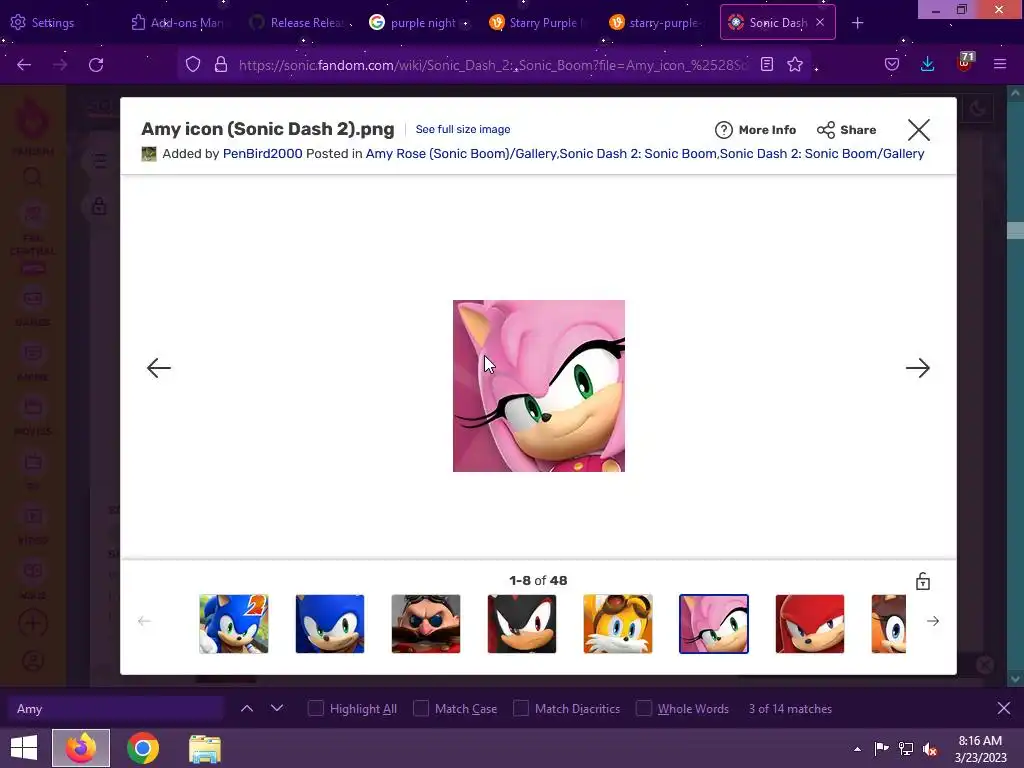Open the Firefox application menu

coord(1000,64)
